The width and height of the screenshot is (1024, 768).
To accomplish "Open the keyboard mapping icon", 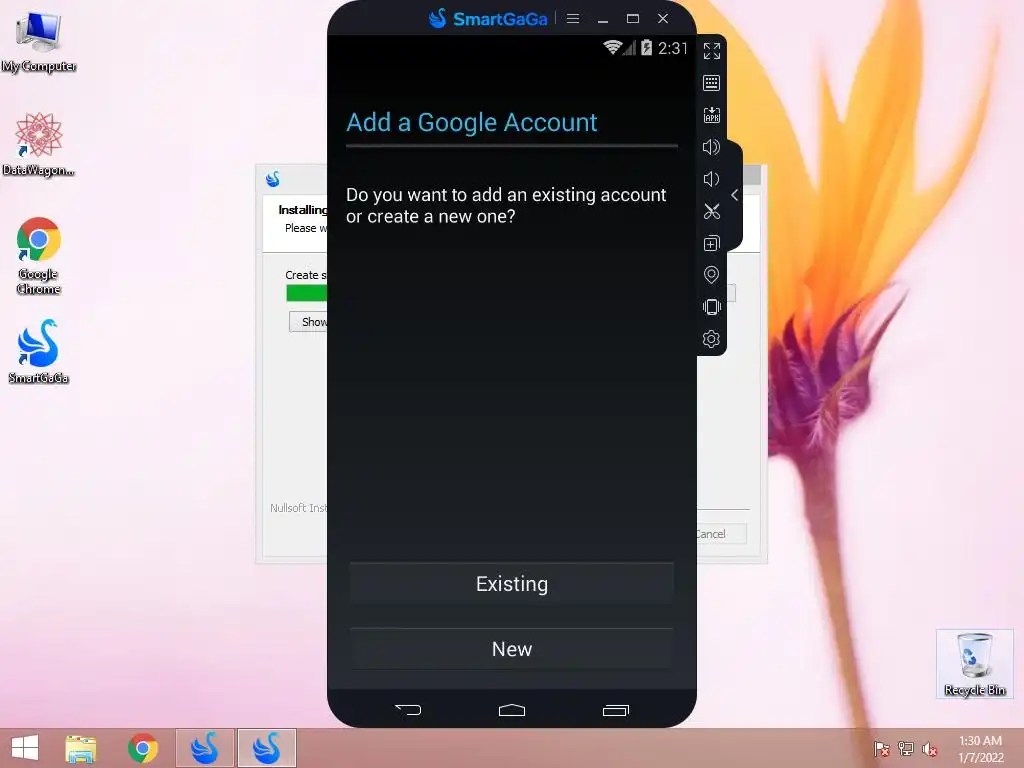I will point(711,83).
